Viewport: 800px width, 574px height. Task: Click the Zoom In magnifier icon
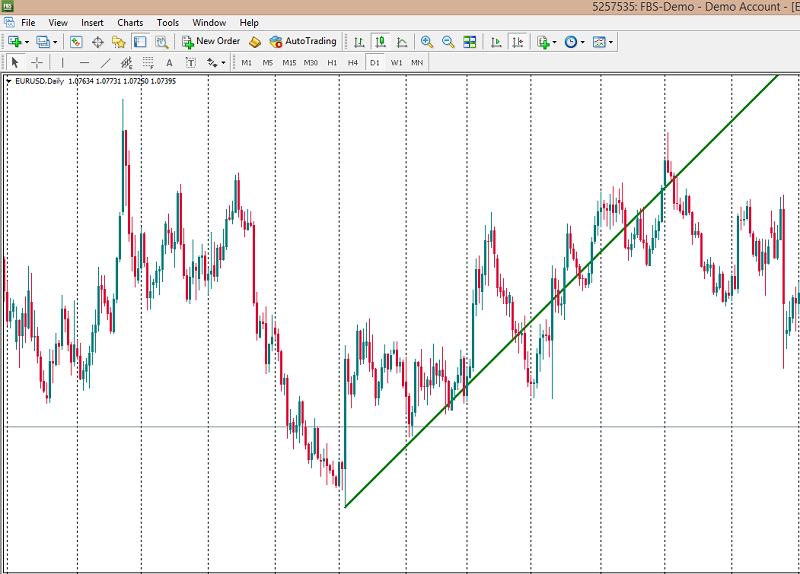pos(427,42)
